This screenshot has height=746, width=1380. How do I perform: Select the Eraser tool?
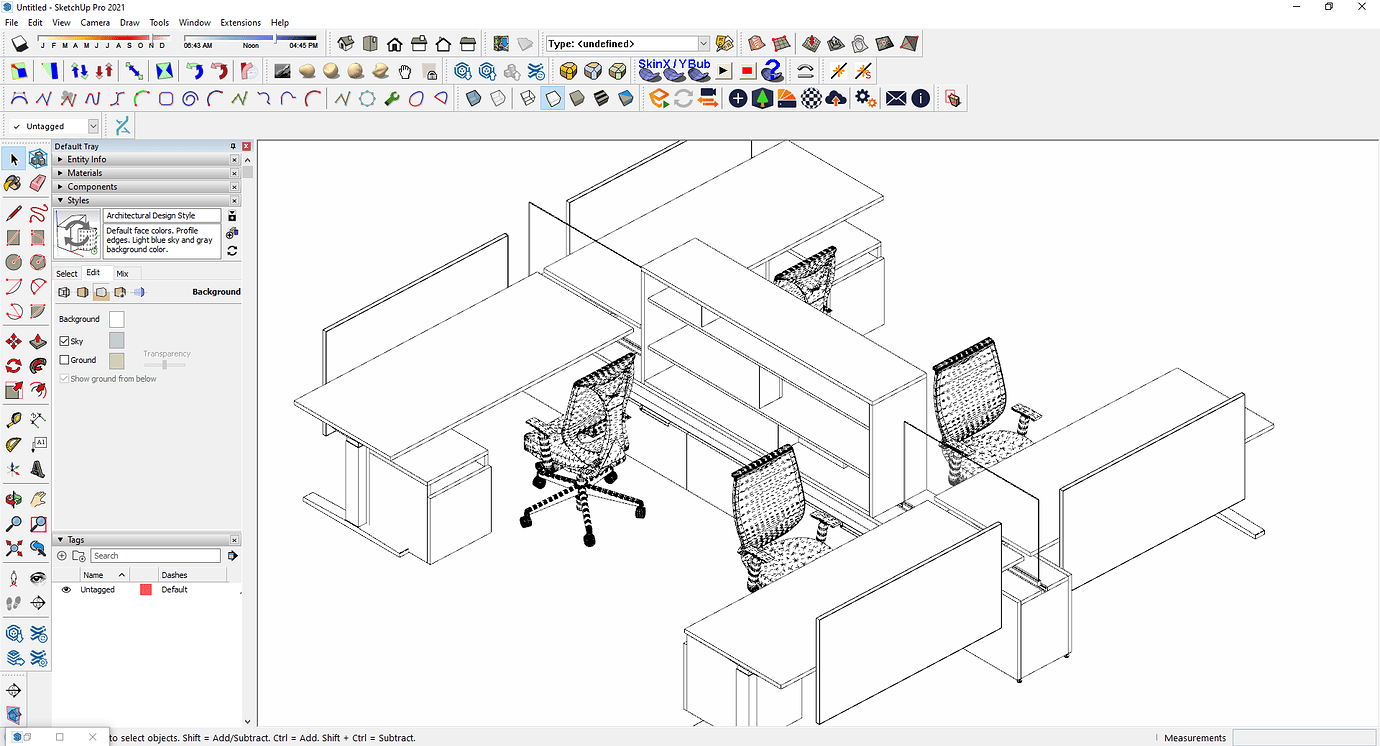click(38, 184)
